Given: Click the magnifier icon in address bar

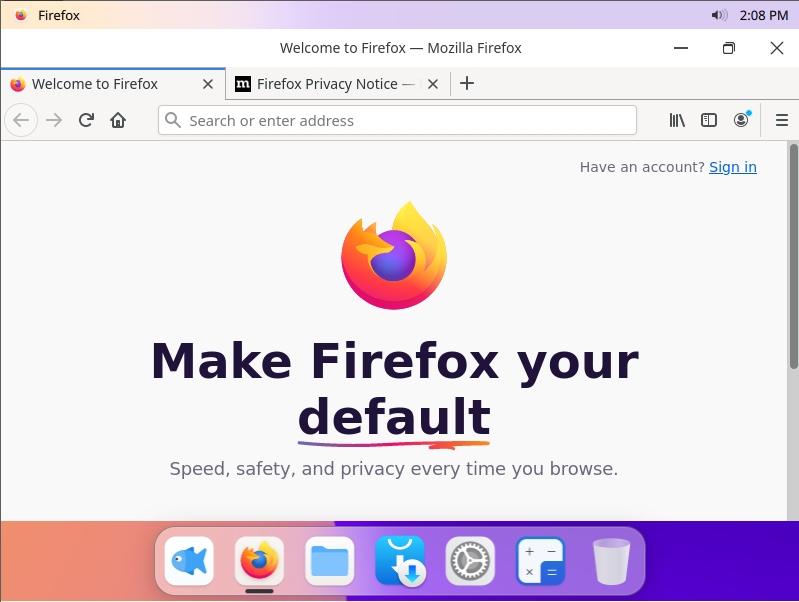Looking at the screenshot, I should click(173, 120).
